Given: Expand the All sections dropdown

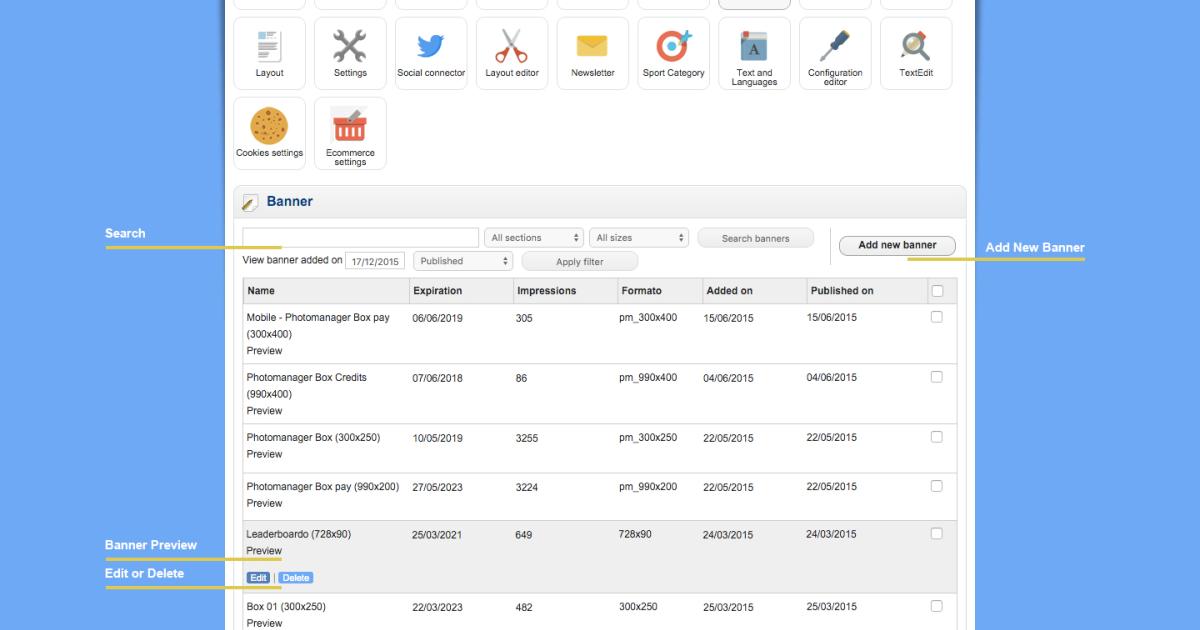Looking at the screenshot, I should coord(534,238).
